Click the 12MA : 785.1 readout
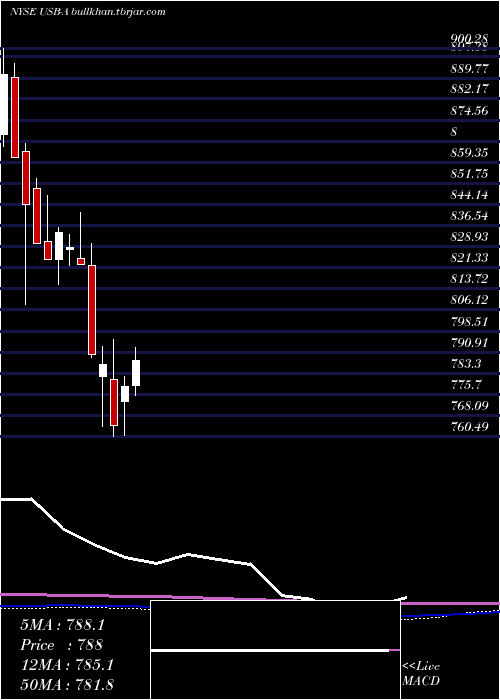The height and width of the screenshot is (700, 500). [x=67, y=665]
